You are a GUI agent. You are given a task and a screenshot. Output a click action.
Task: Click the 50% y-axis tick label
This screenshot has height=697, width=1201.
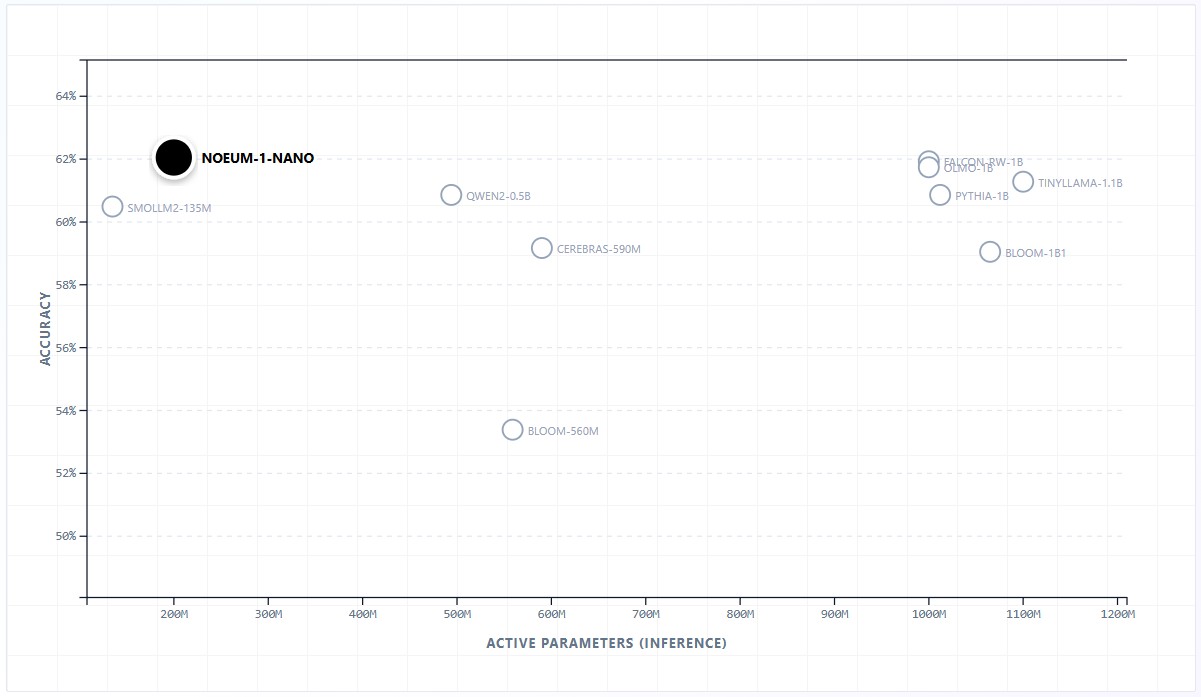click(66, 536)
